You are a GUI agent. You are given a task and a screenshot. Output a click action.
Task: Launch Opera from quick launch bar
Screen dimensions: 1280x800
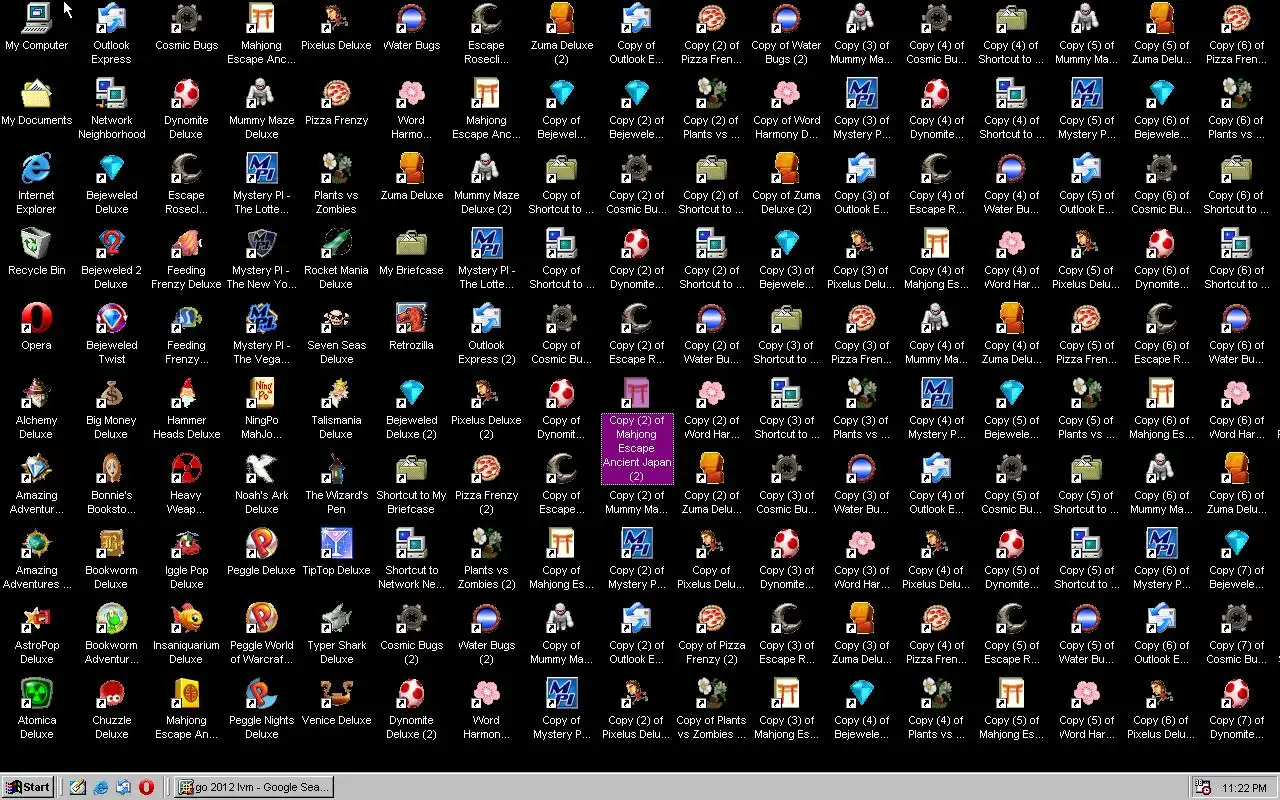tap(147, 787)
